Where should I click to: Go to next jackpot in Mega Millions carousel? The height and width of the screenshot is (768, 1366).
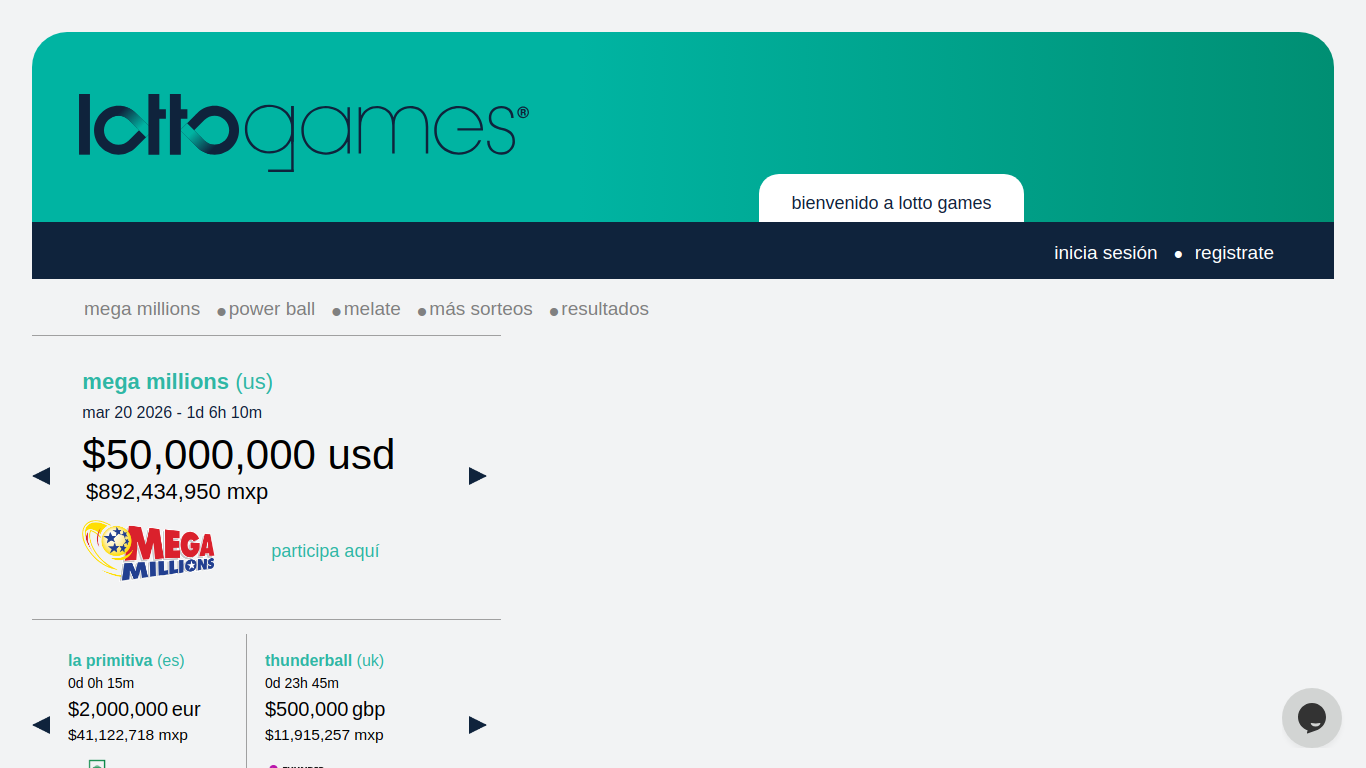(478, 476)
